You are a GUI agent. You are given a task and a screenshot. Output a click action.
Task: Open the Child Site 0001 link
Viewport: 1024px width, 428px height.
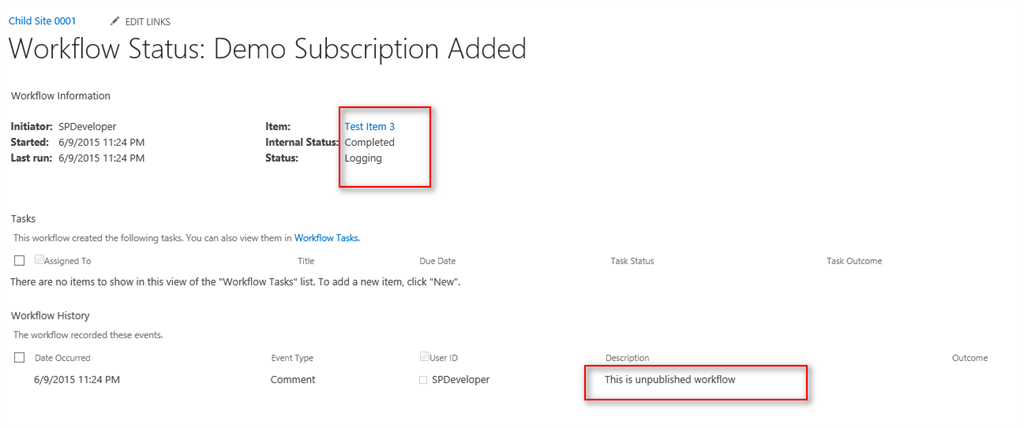42,21
